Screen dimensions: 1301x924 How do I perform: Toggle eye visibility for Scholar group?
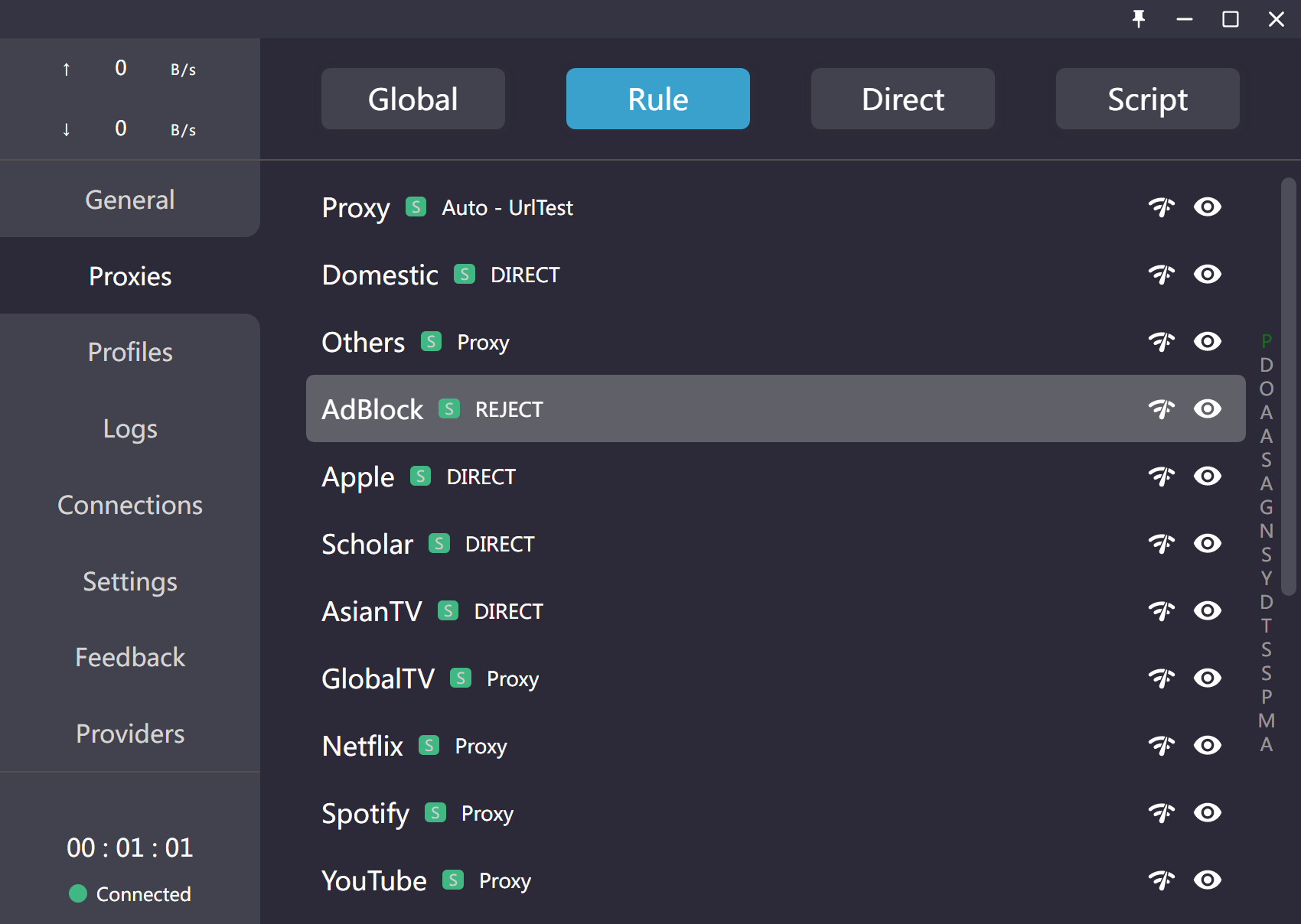1208,543
